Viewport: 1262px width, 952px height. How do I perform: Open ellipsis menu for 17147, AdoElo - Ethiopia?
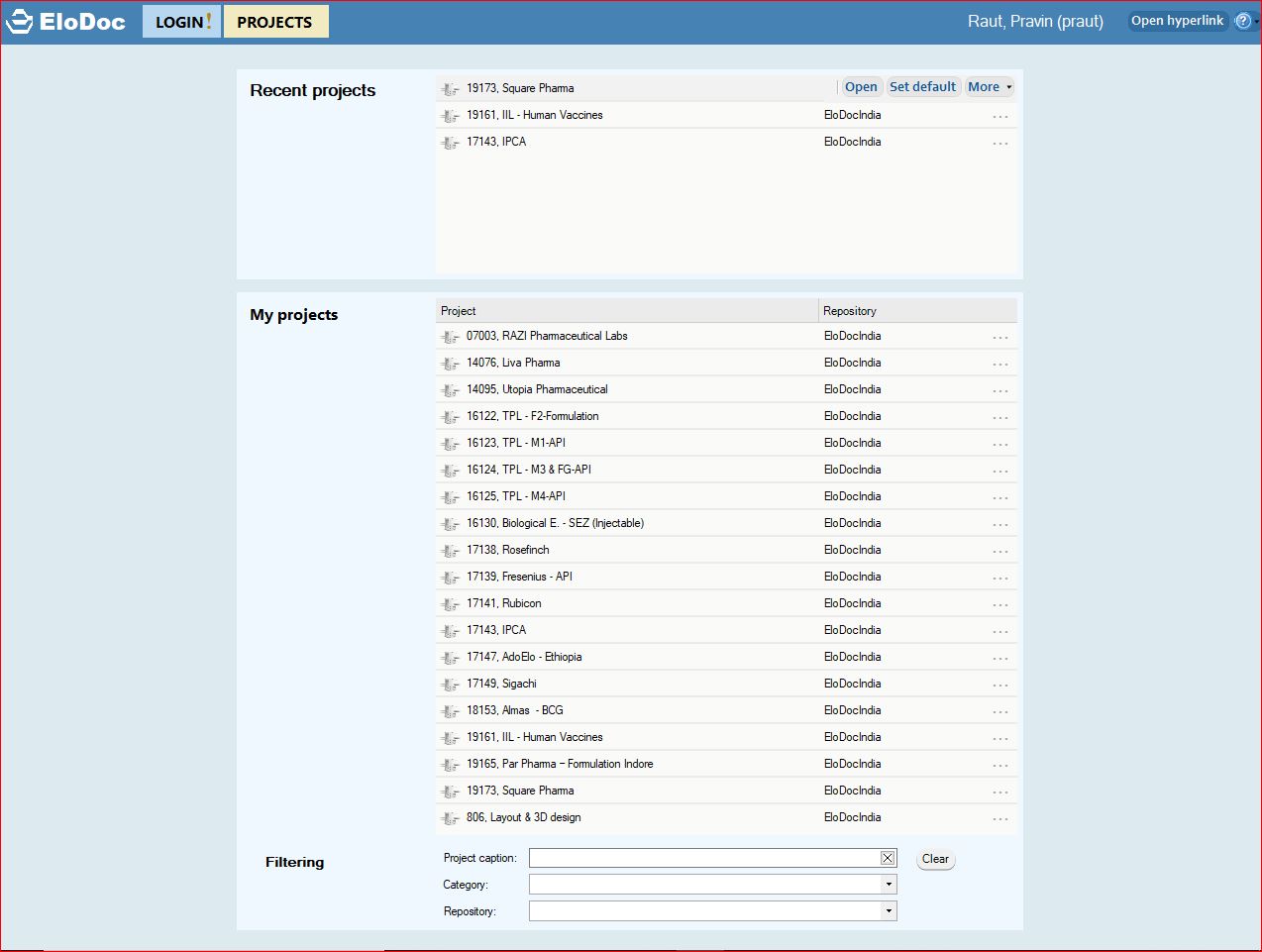(1000, 659)
